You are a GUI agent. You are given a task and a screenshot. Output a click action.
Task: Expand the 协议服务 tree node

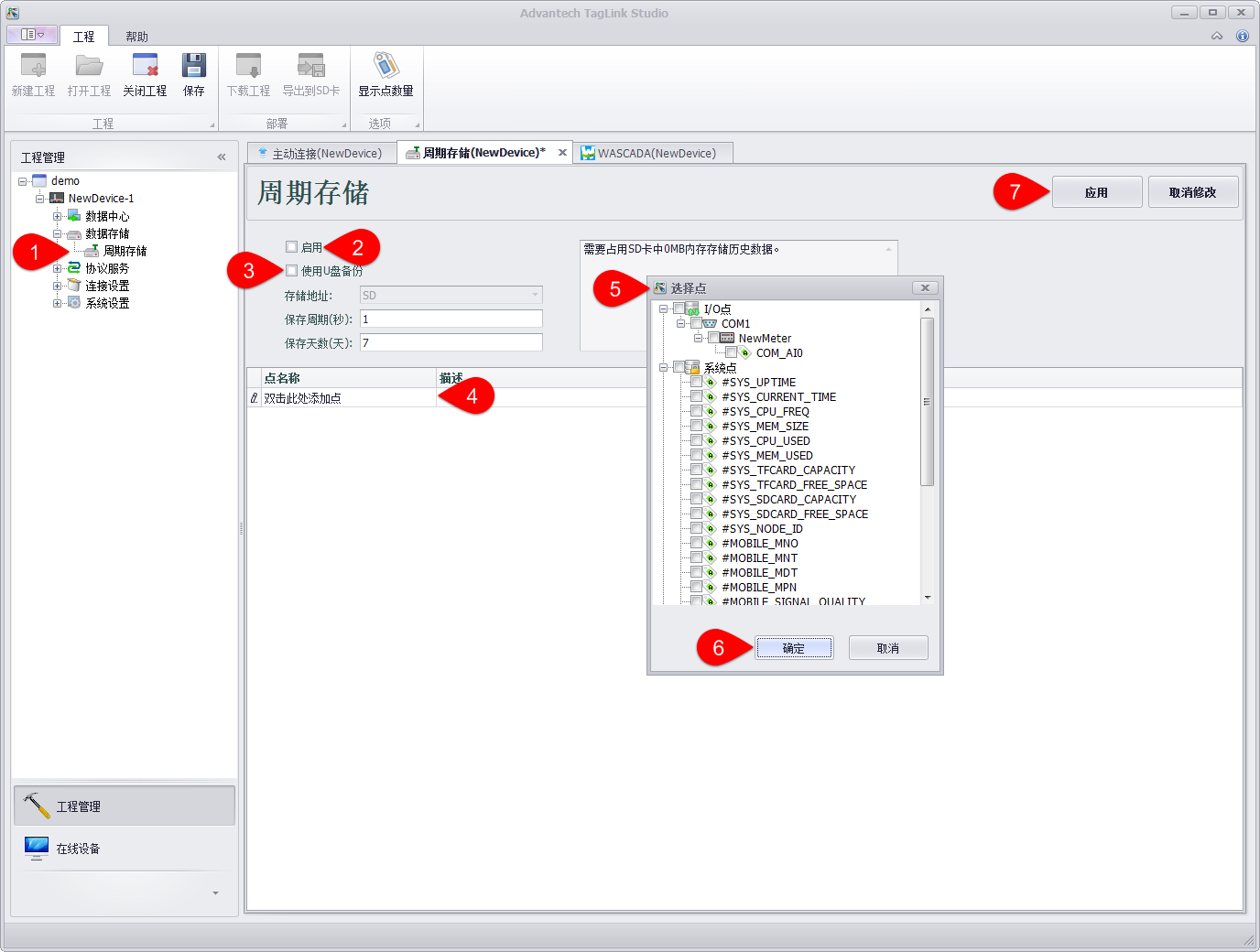(x=58, y=269)
